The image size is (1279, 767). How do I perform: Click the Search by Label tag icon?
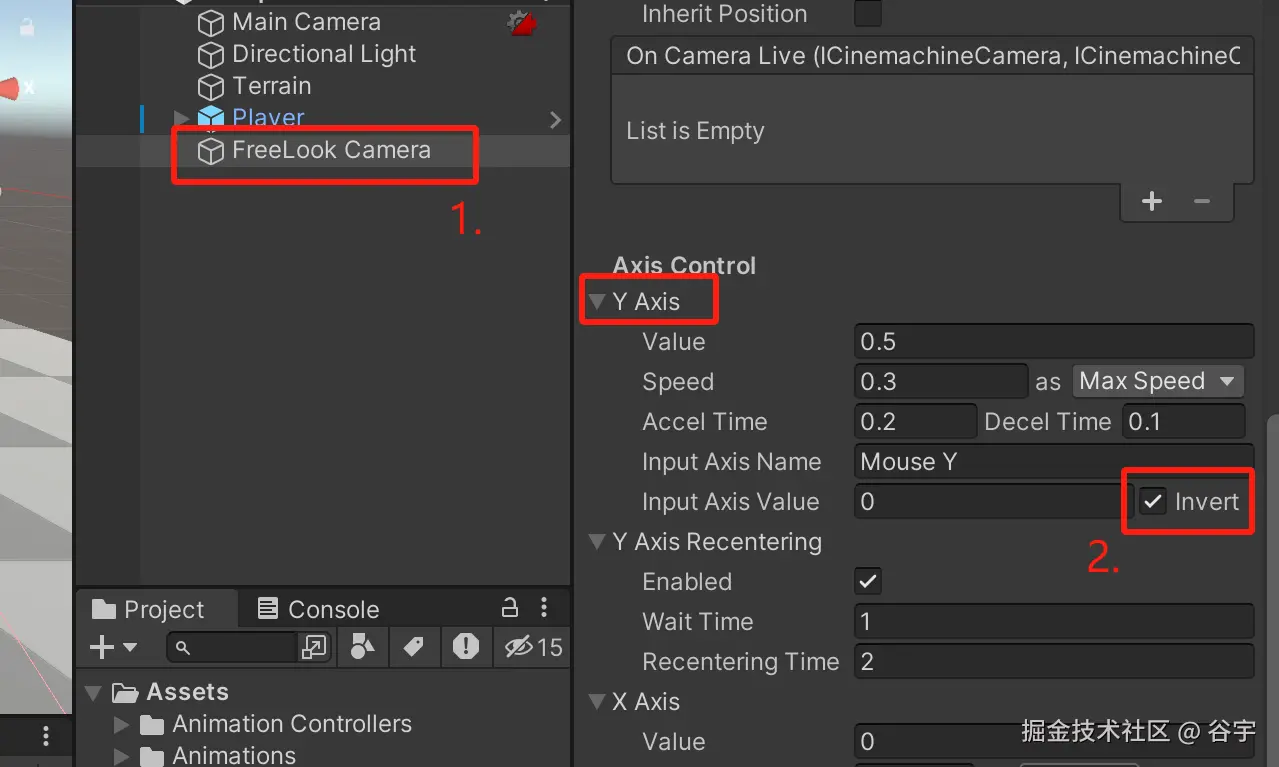click(413, 647)
